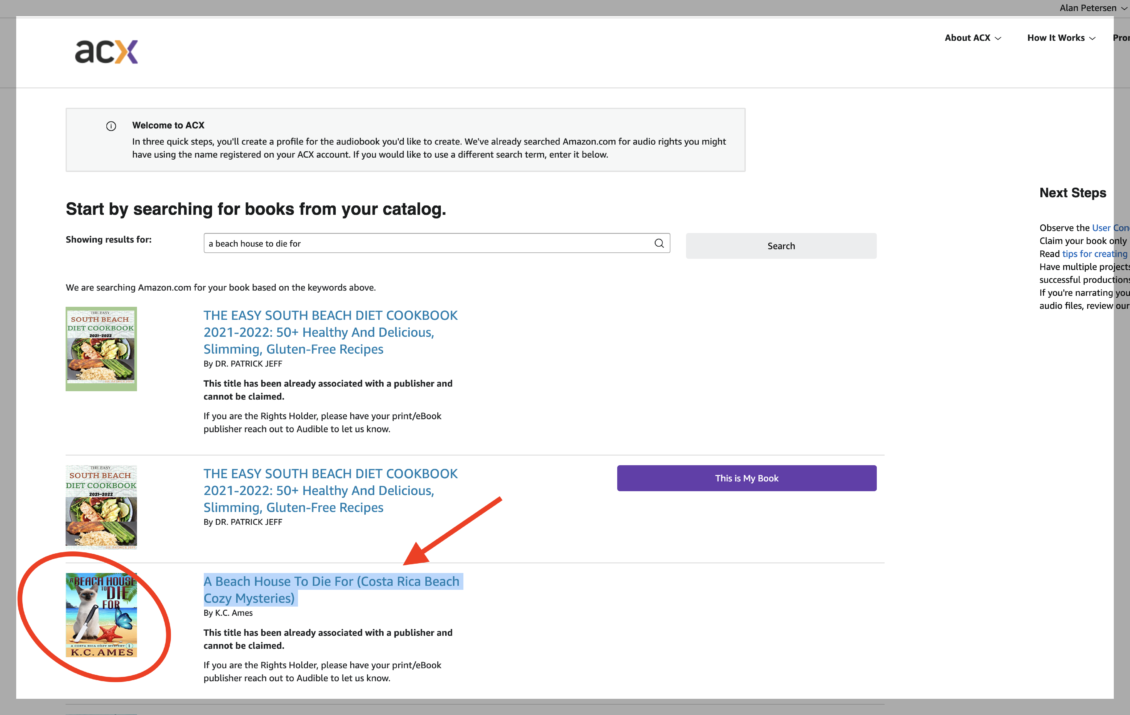Click the ACX logo
Viewport: 1130px width, 715px height.
[106, 51]
